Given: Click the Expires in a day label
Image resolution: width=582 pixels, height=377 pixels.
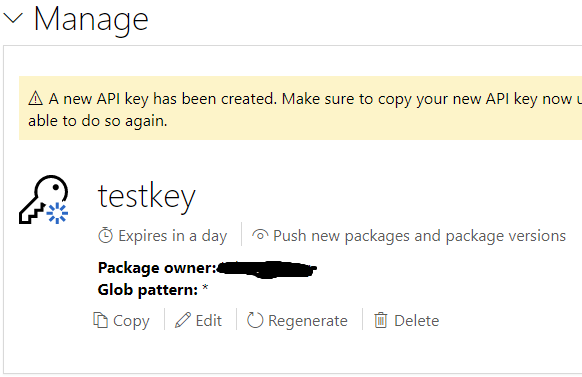Looking at the screenshot, I should [x=173, y=236].
